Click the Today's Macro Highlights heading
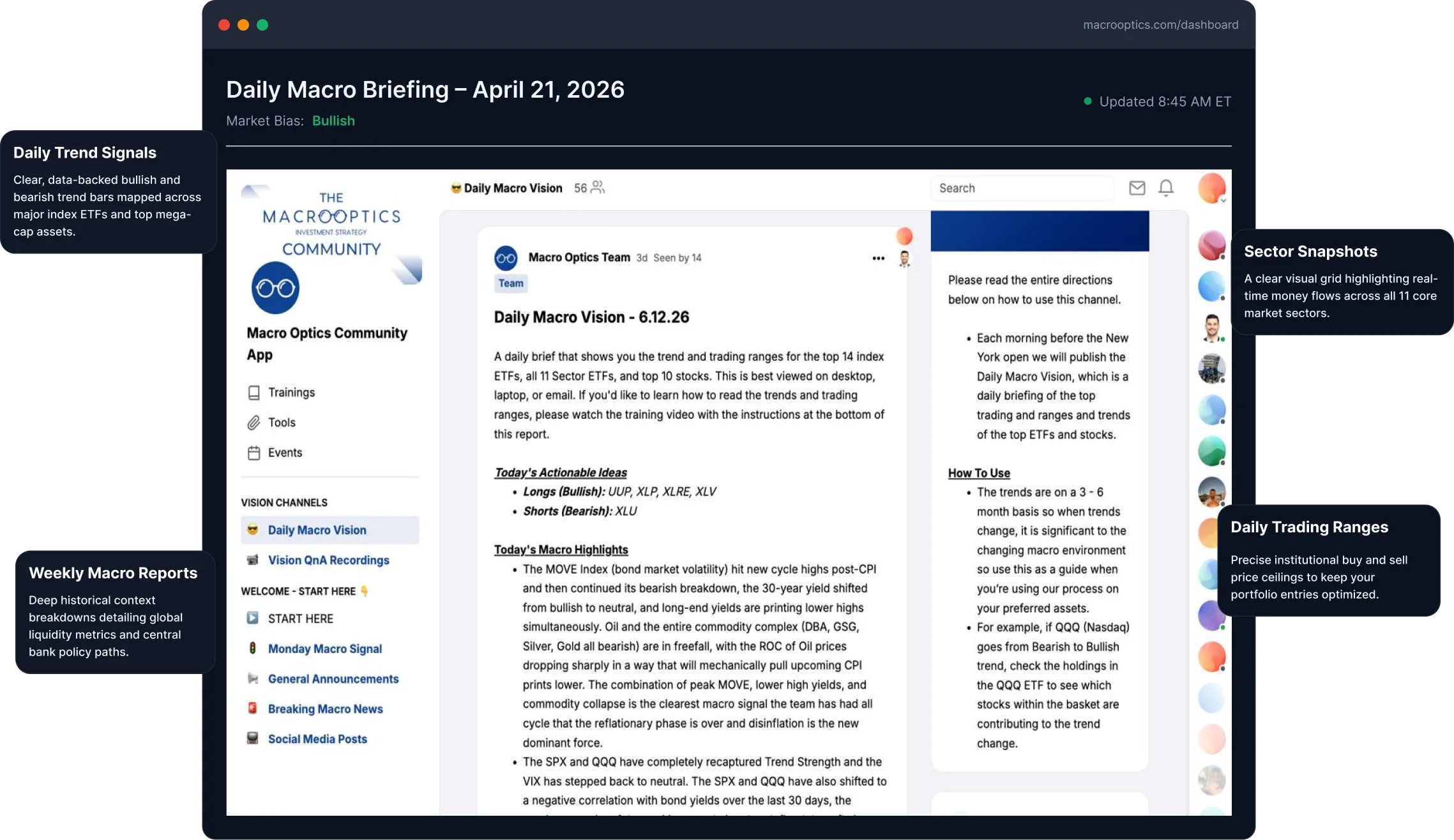 [x=561, y=550]
